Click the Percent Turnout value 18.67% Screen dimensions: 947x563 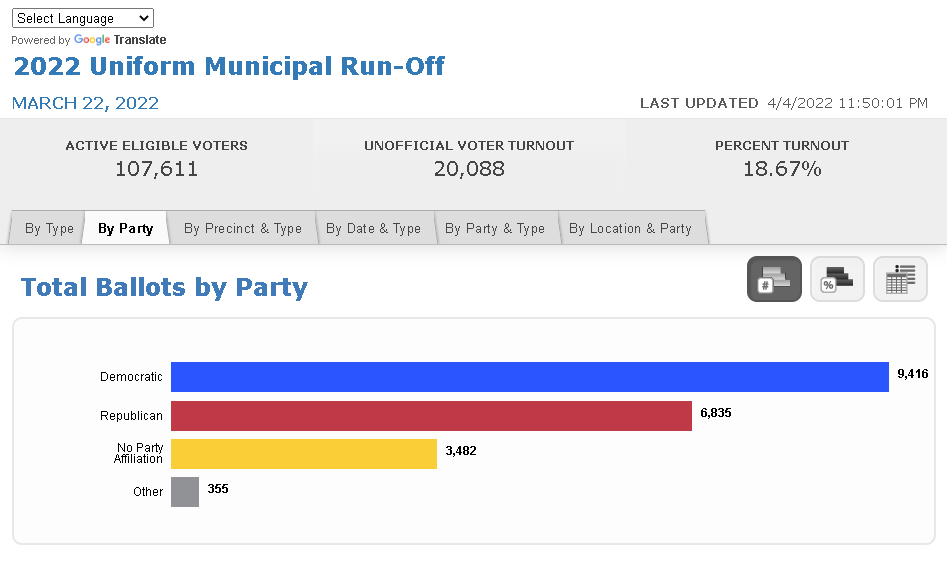(x=782, y=169)
